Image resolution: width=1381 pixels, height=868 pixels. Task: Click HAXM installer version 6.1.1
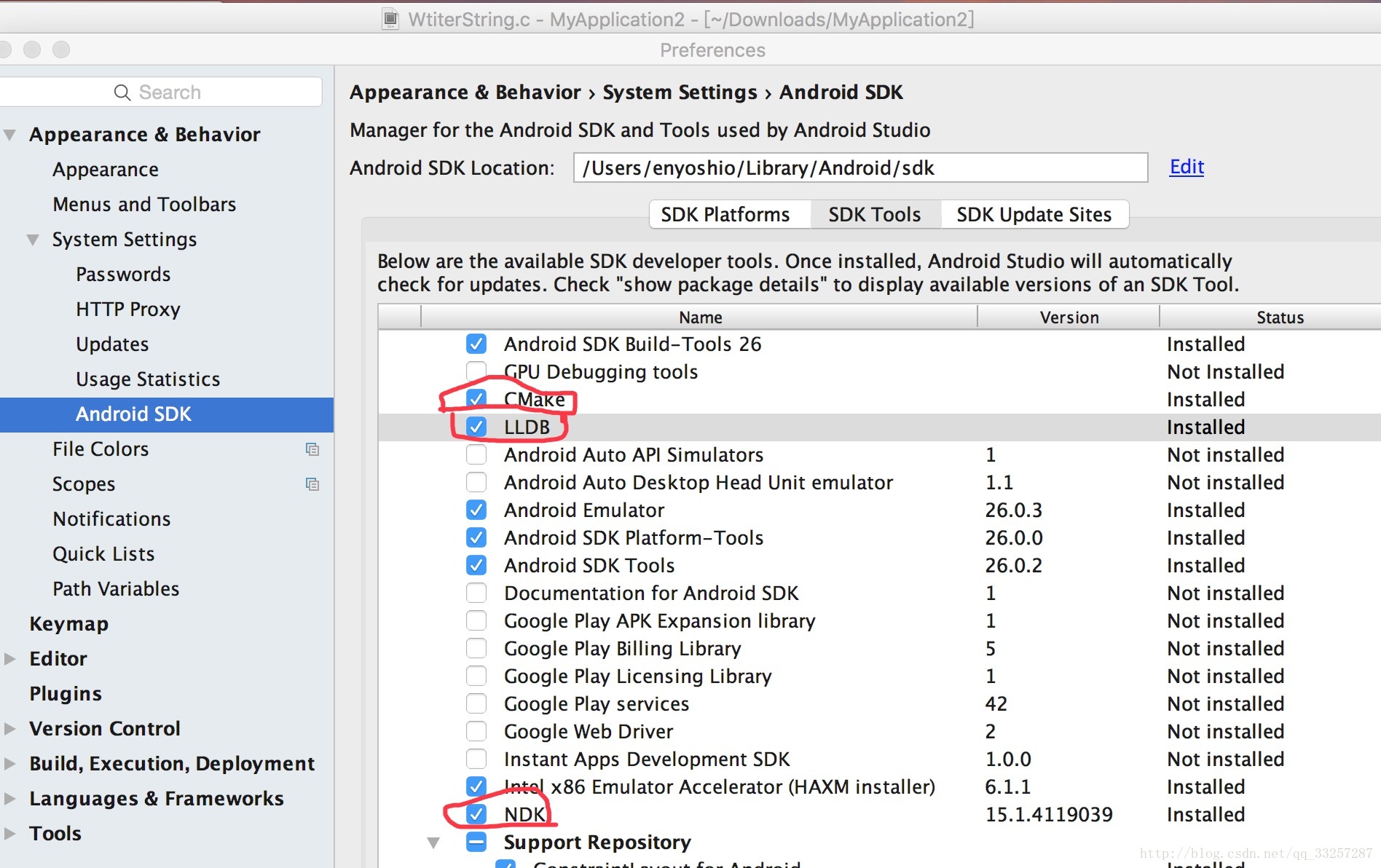point(1008,786)
